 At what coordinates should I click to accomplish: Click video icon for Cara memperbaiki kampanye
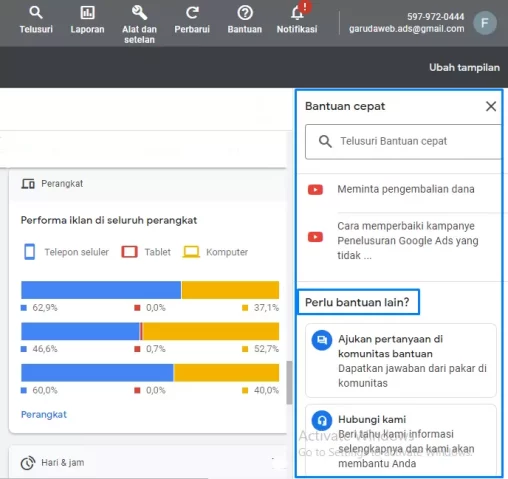(315, 237)
